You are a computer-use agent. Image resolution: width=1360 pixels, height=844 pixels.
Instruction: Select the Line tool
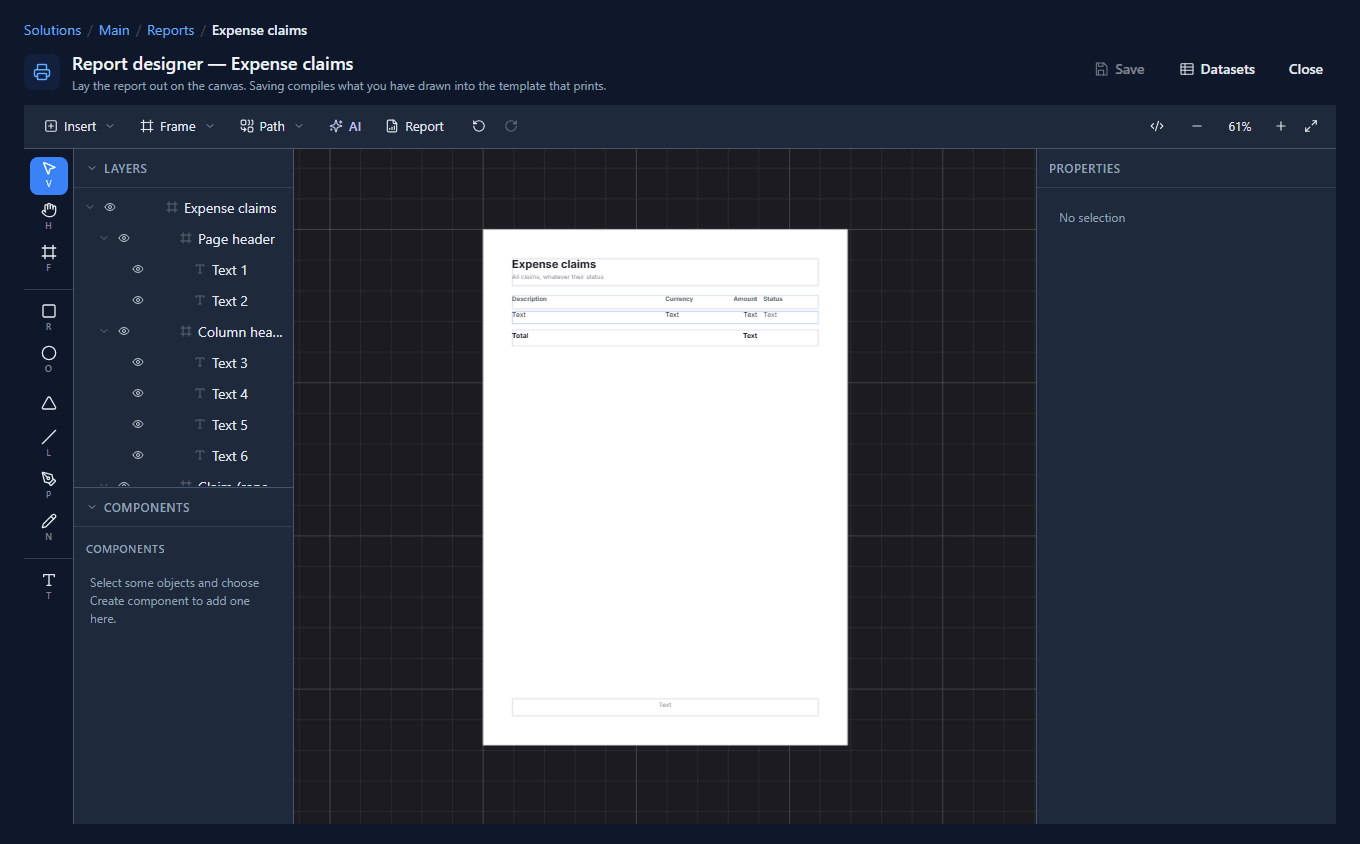(49, 443)
